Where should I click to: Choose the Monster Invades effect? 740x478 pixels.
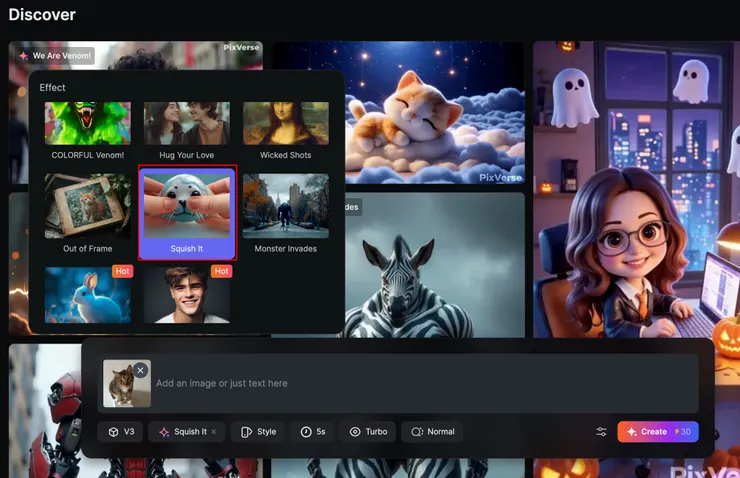pos(286,213)
